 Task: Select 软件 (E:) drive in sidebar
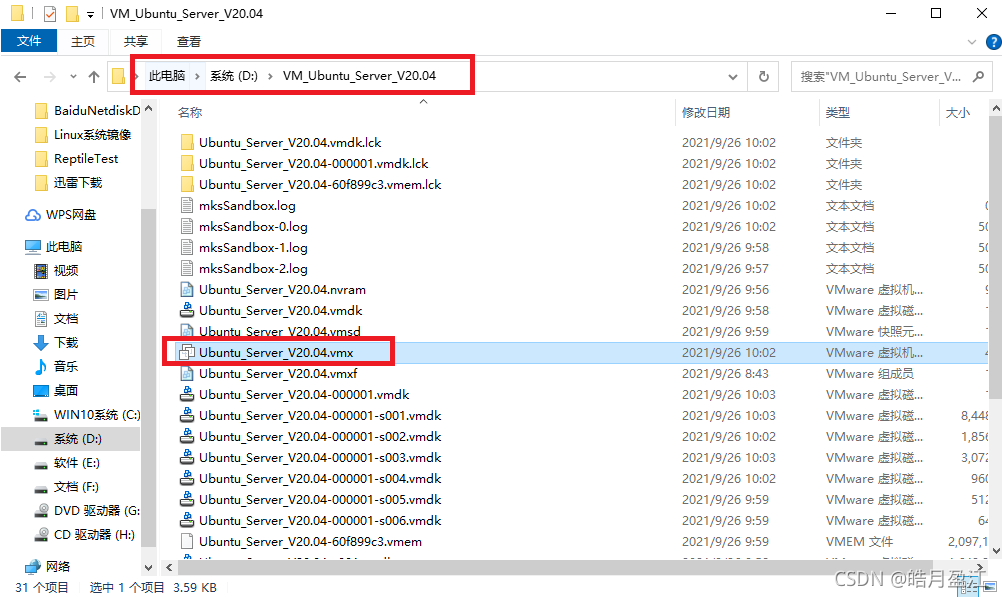[x=66, y=463]
